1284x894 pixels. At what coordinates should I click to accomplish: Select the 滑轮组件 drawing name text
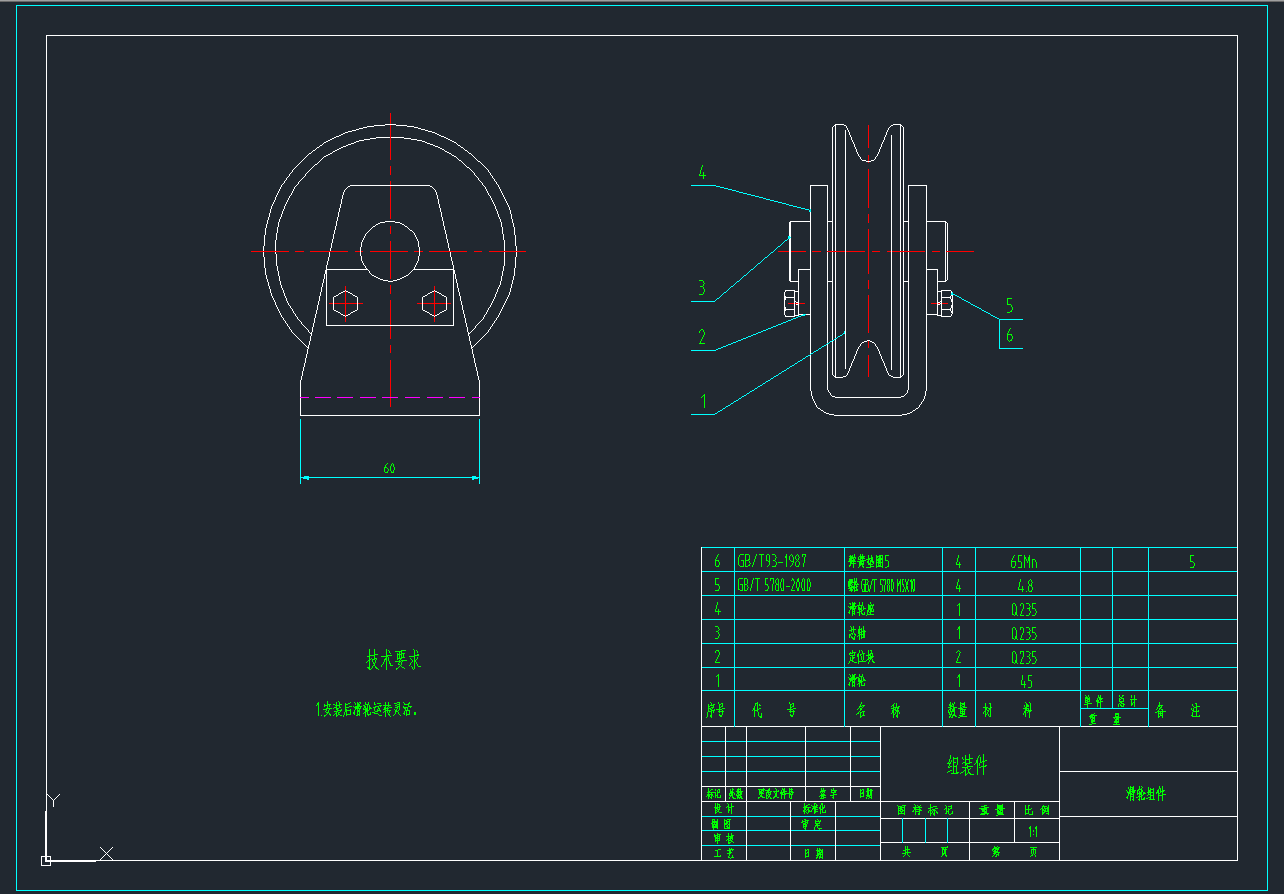click(x=1146, y=794)
